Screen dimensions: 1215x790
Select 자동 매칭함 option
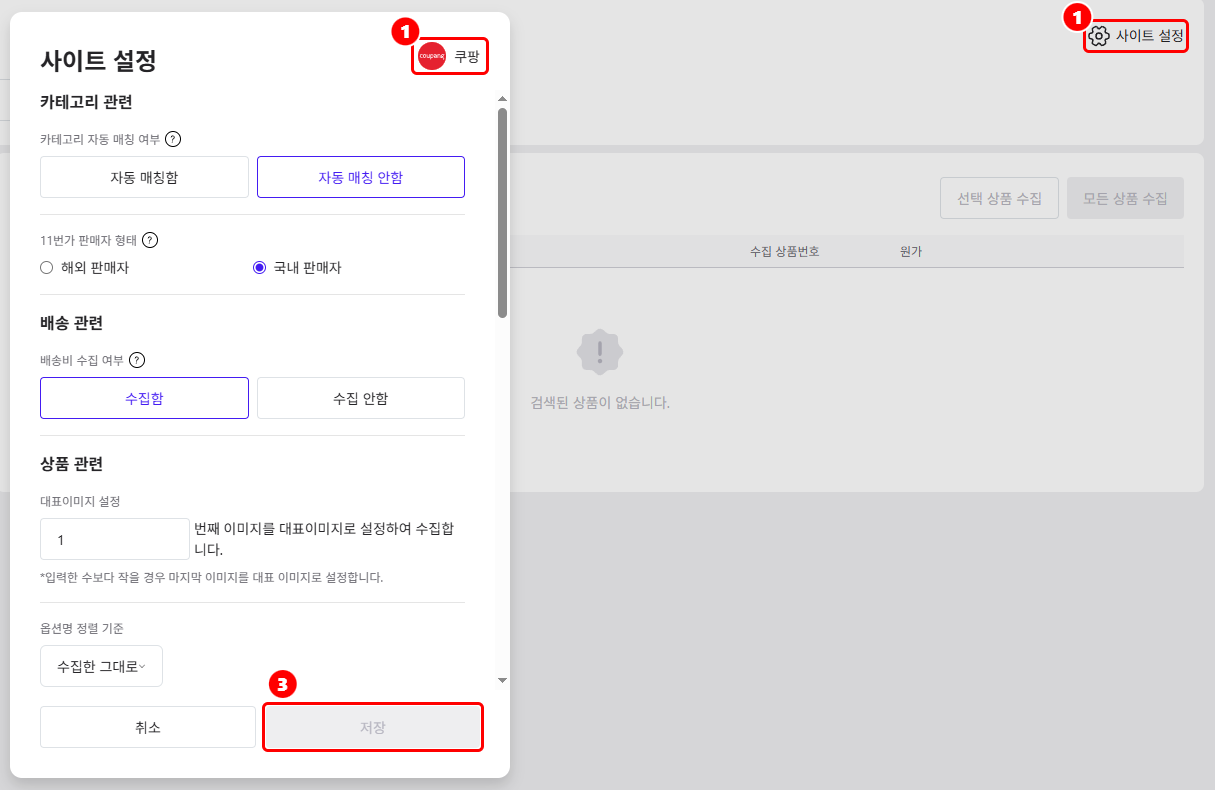pyautogui.click(x=144, y=177)
